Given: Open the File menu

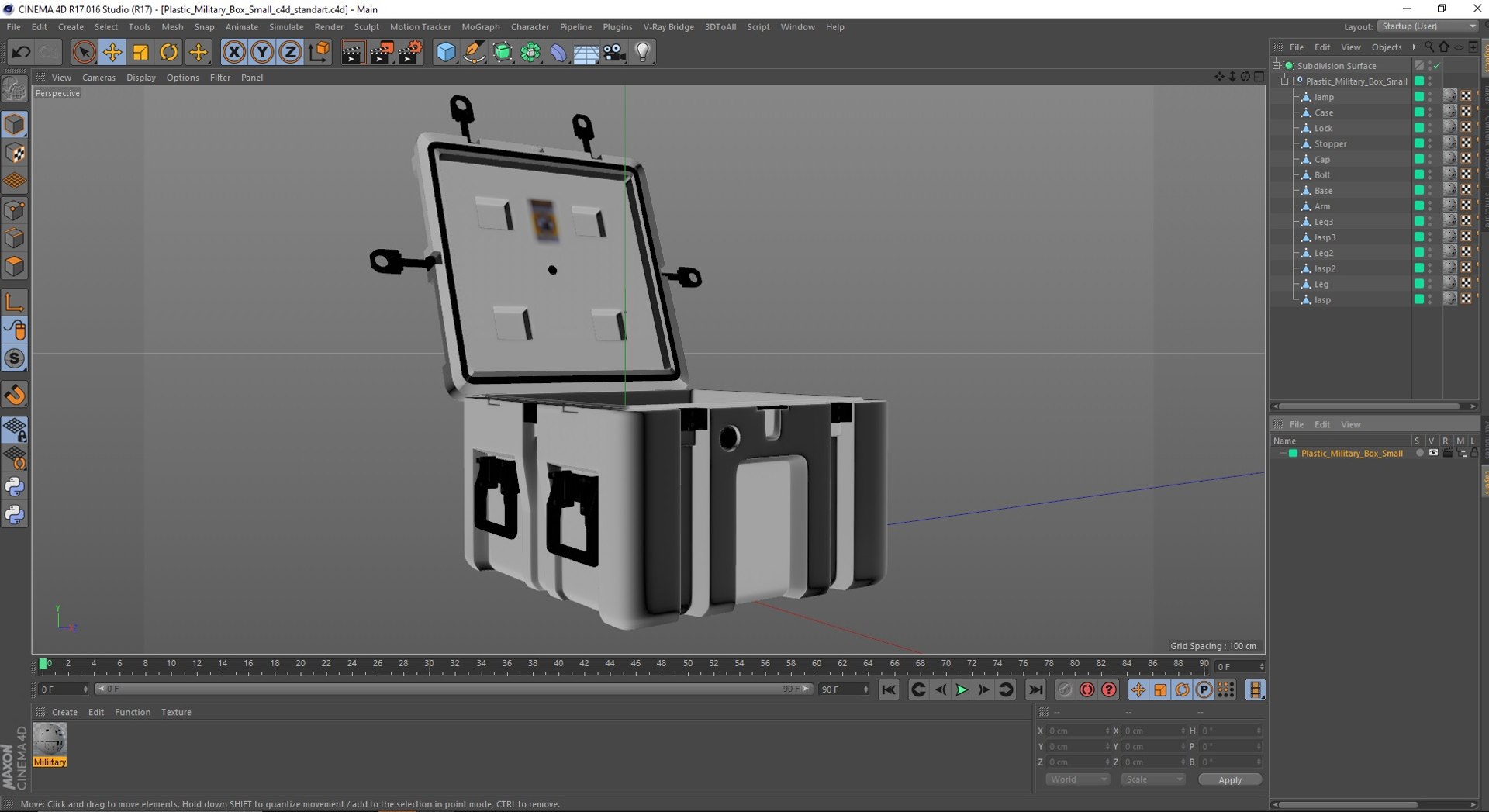Looking at the screenshot, I should (x=13, y=26).
